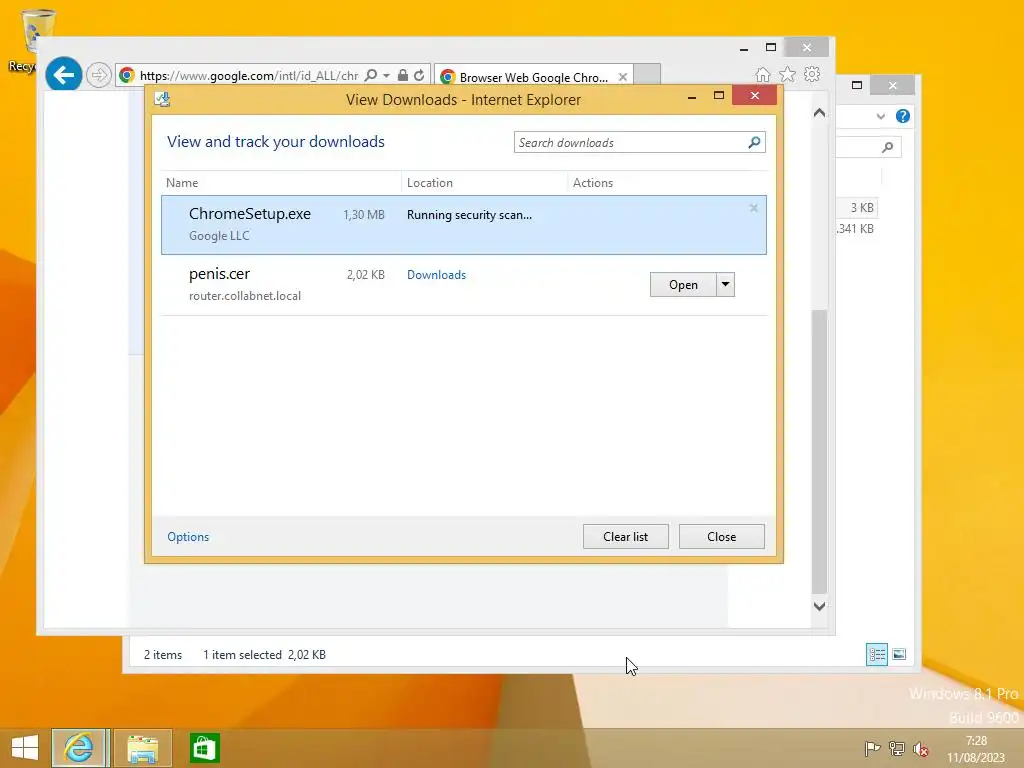1024x768 pixels.
Task: Cancel ChromeSetup.exe with its small X
Action: click(x=753, y=208)
